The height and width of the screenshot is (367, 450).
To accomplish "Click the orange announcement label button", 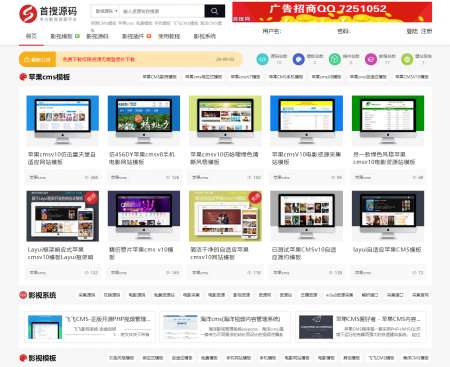I will tap(38, 60).
